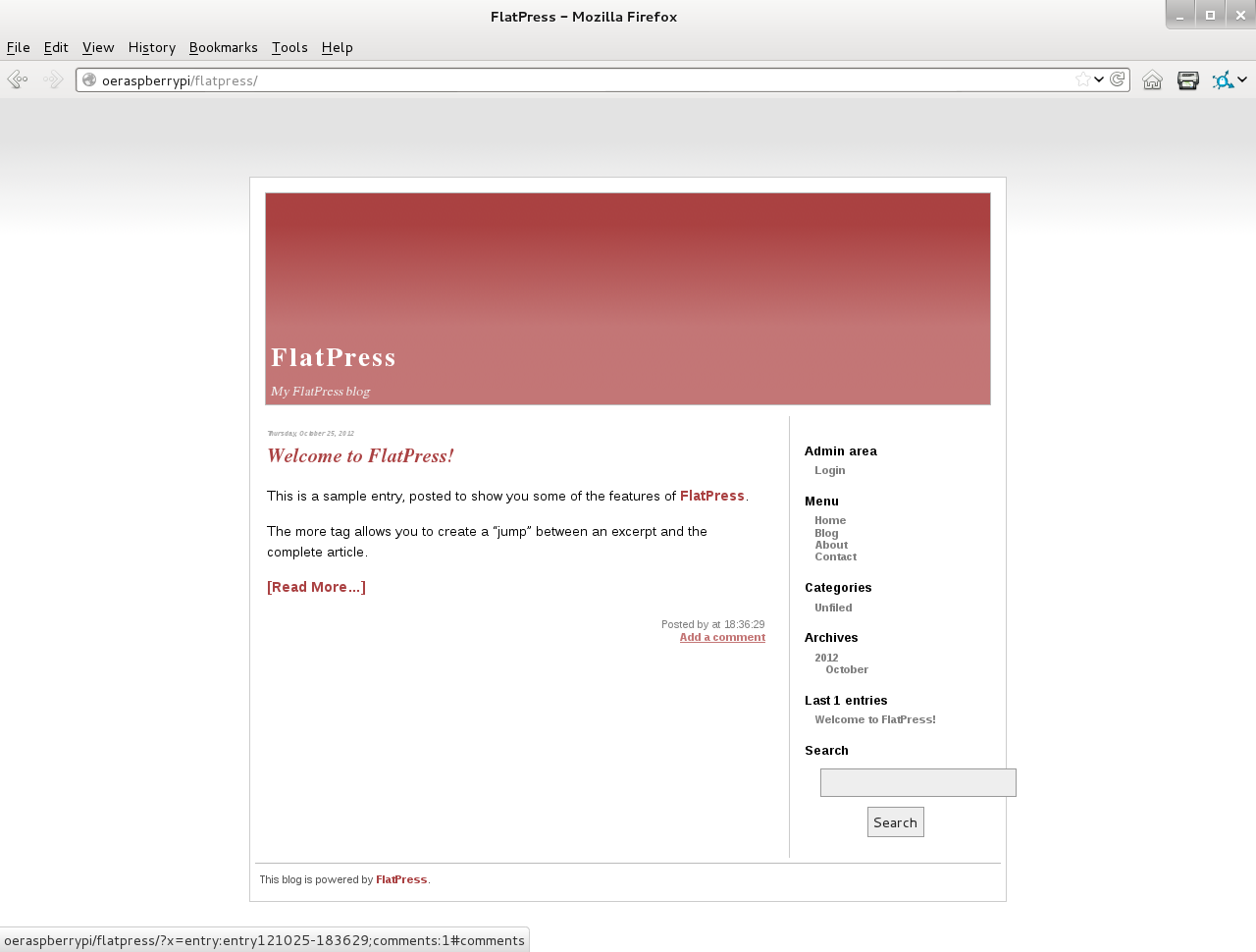The width and height of the screenshot is (1256, 952).
Task: Click the Print icon in the toolbar
Action: [x=1187, y=79]
